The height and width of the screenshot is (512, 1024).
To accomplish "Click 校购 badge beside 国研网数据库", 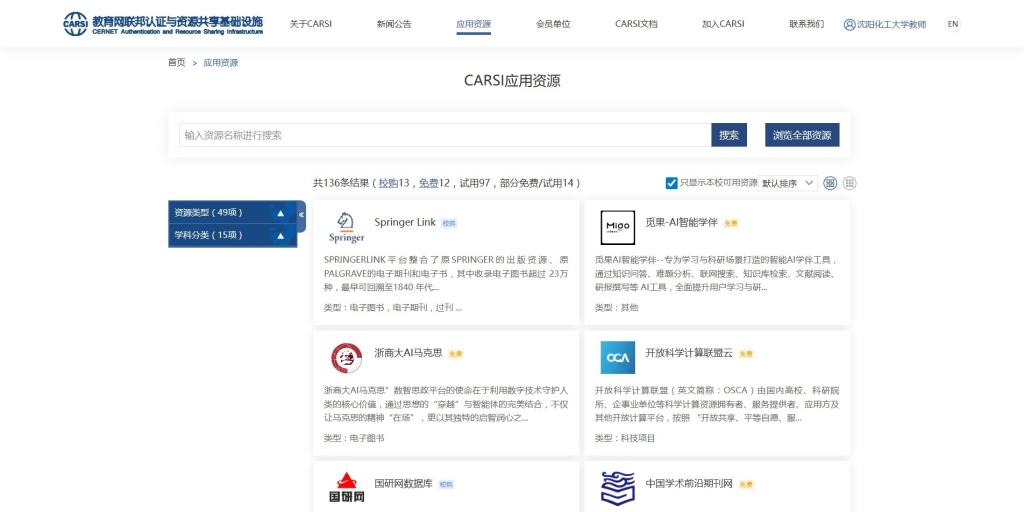I will tap(445, 485).
